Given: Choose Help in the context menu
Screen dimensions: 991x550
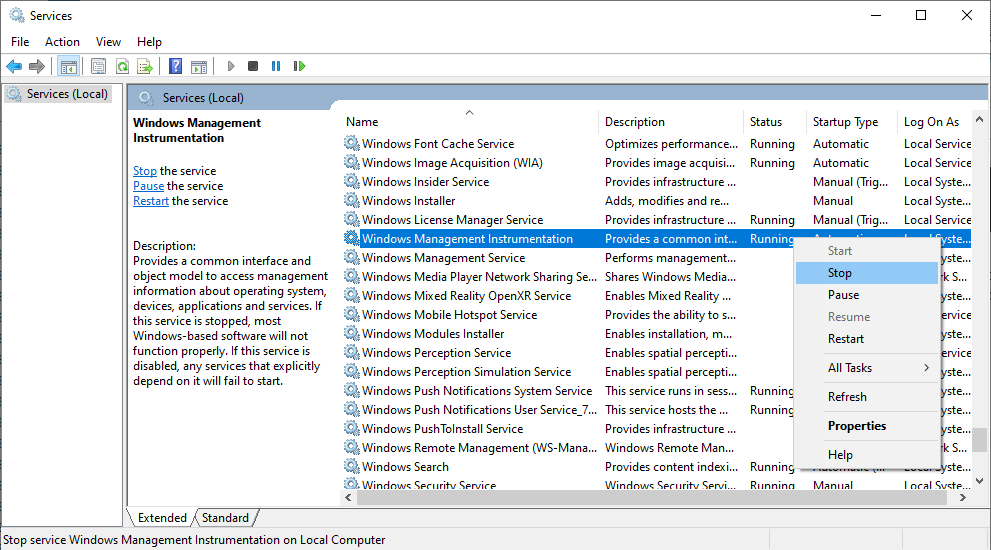Looking at the screenshot, I should click(866, 455).
